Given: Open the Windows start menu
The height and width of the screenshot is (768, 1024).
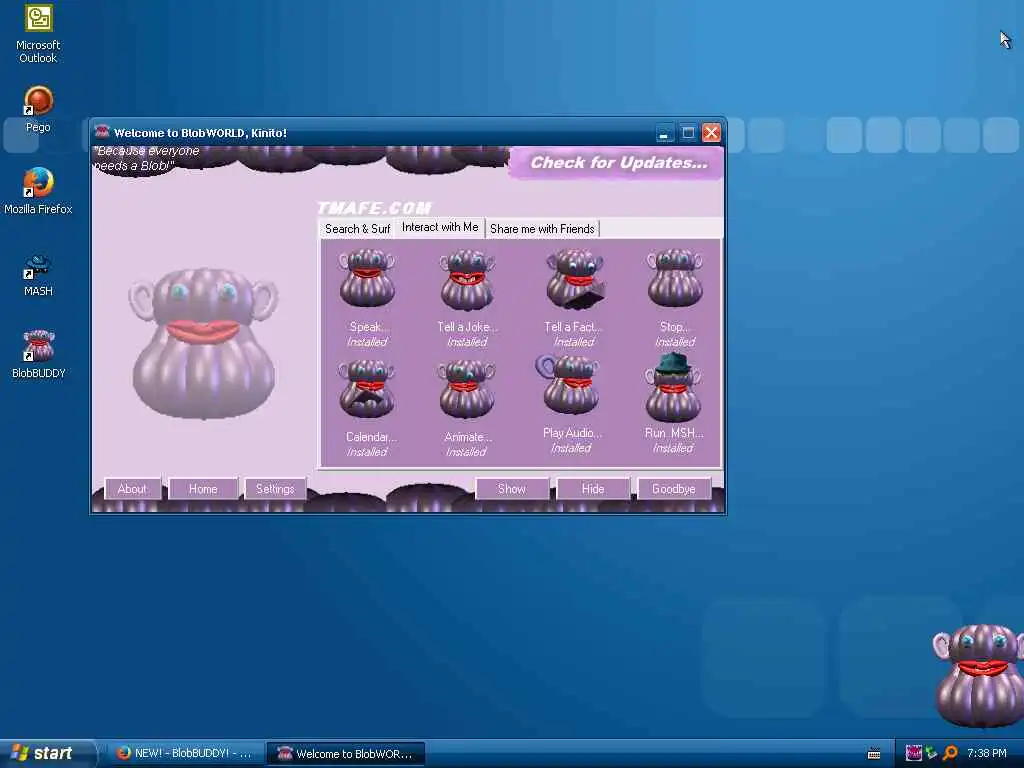Looking at the screenshot, I should tap(47, 753).
